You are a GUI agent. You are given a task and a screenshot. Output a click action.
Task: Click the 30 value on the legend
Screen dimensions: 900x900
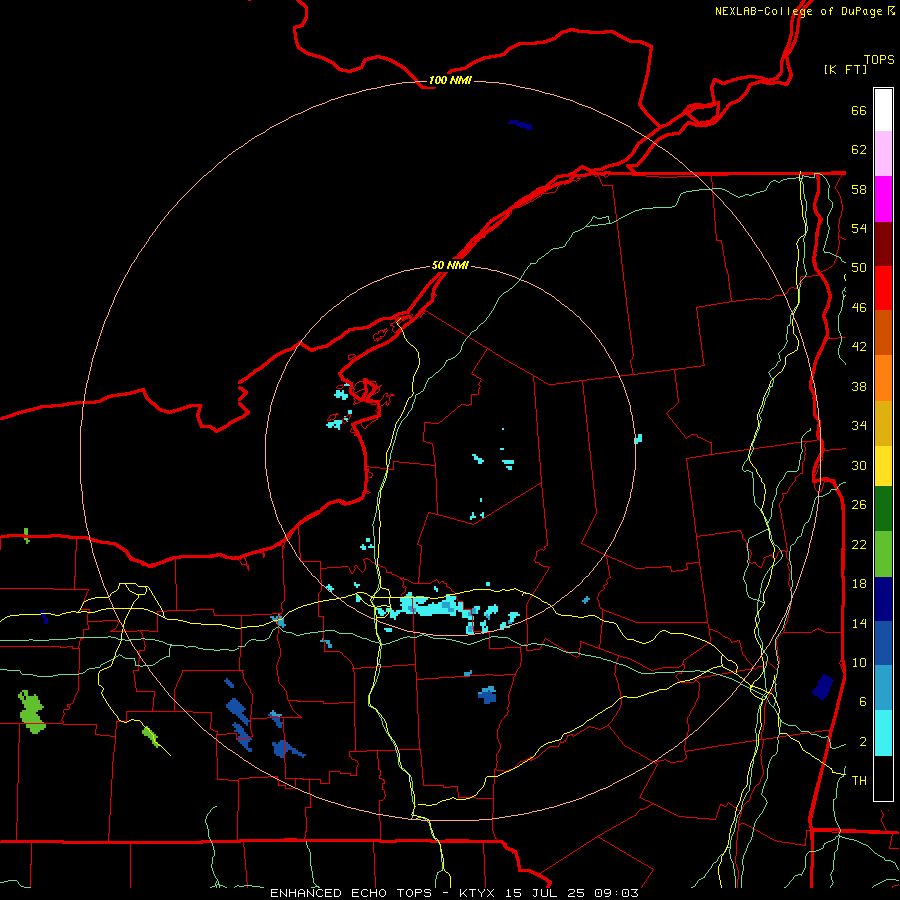click(x=859, y=465)
